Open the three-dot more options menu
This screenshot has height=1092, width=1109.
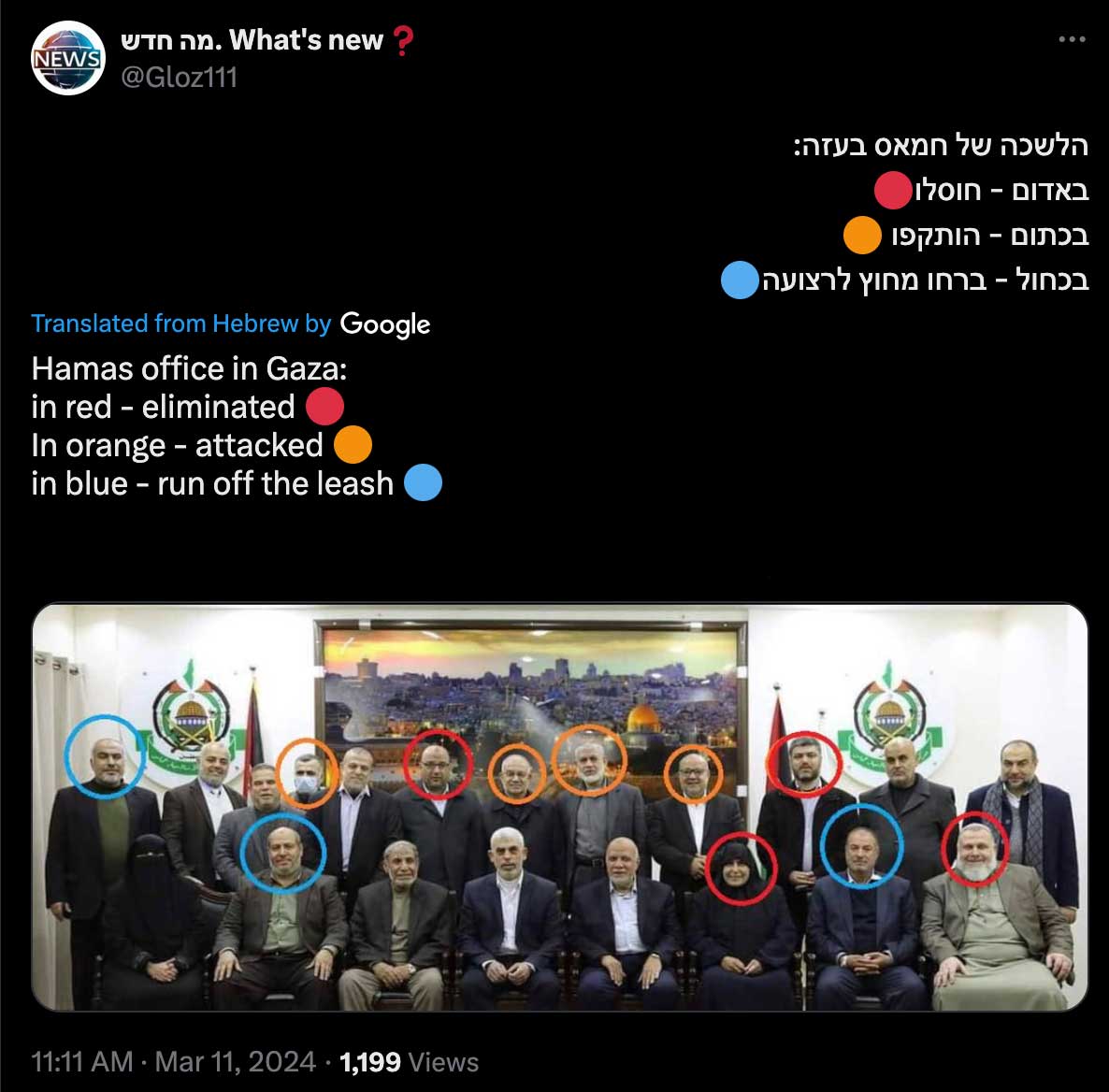click(1072, 39)
